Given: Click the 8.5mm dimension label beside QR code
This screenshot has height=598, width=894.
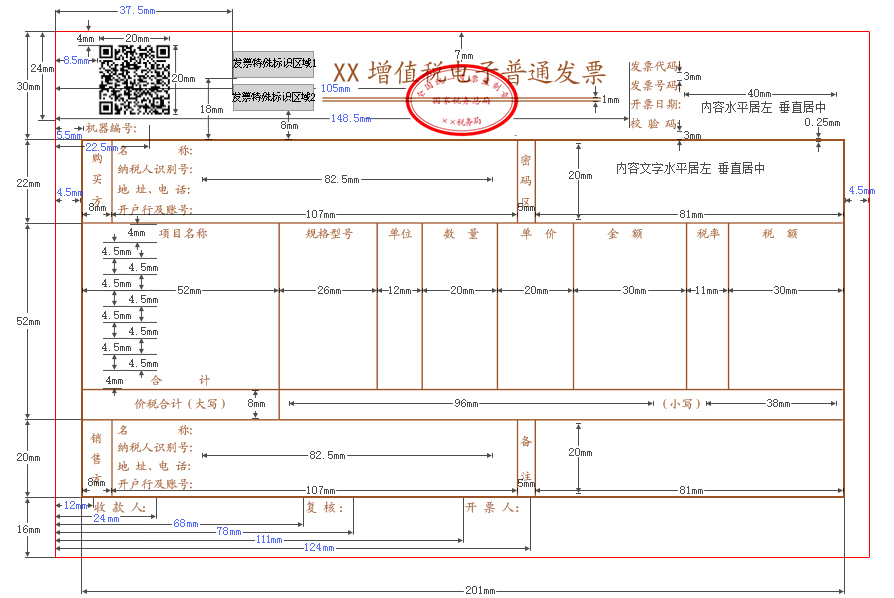Looking at the screenshot, I should pos(76,60).
